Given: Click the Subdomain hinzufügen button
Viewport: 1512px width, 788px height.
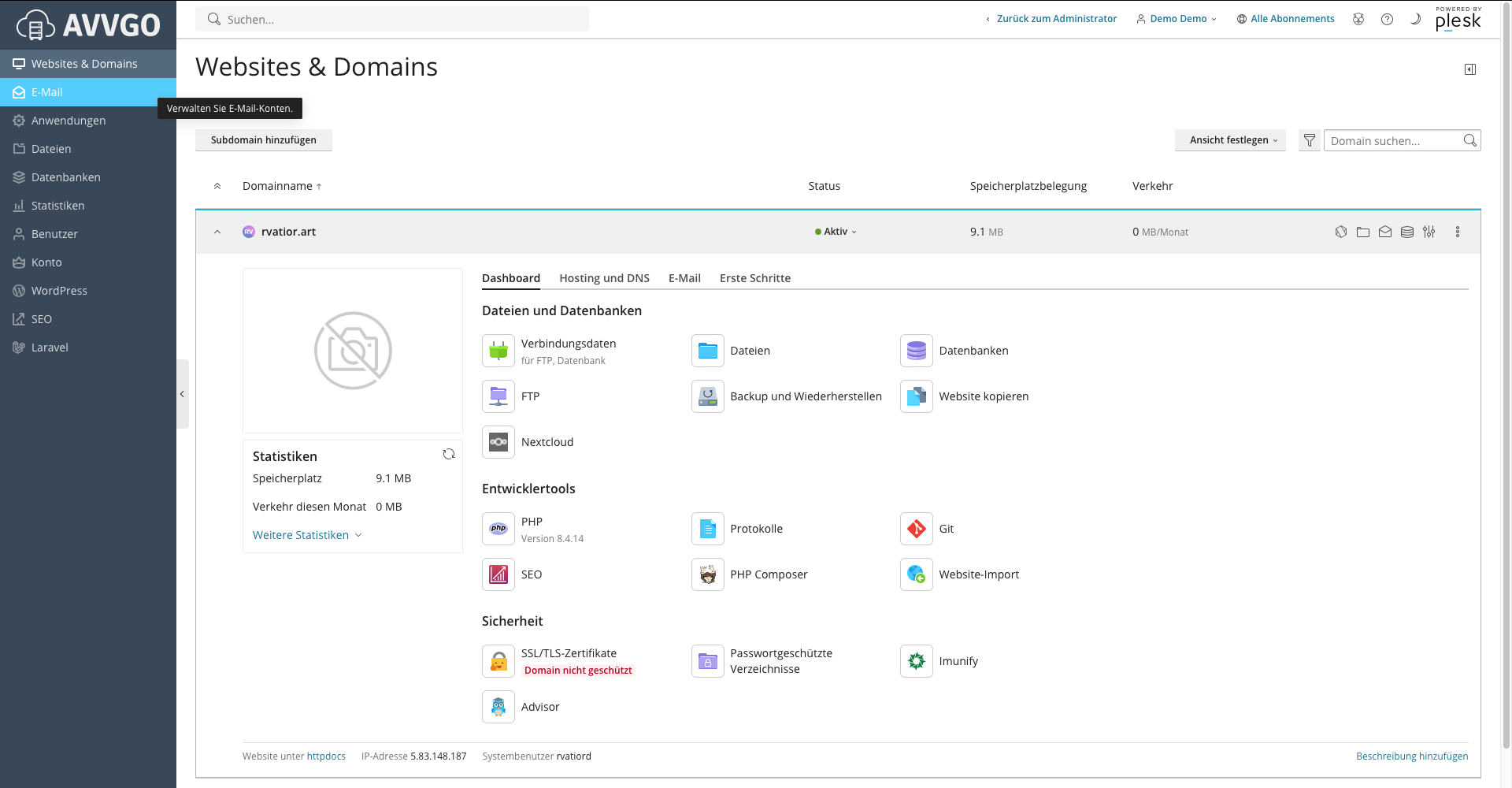Looking at the screenshot, I should pyautogui.click(x=263, y=140).
